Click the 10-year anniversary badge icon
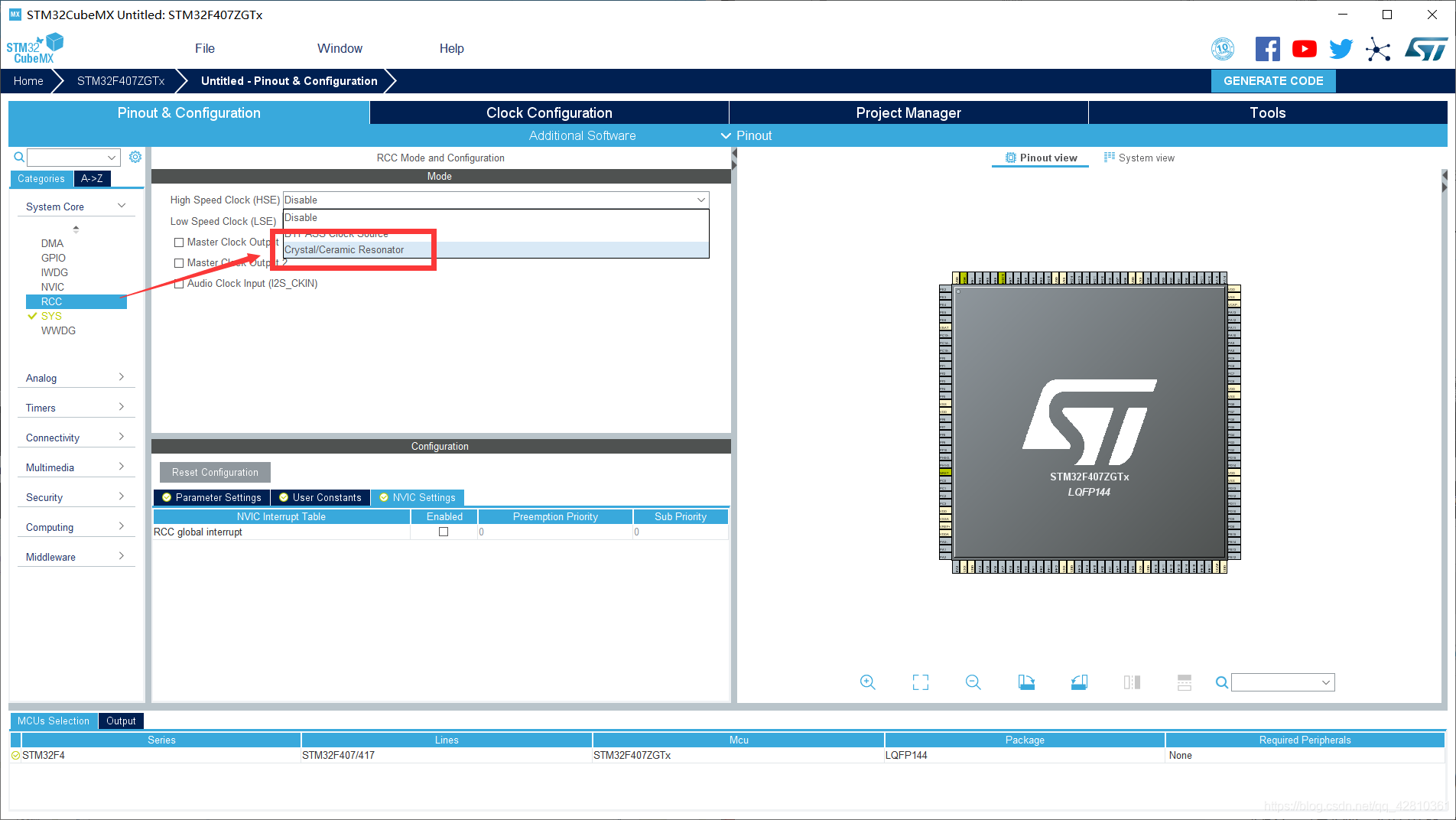The image size is (1456, 820). coord(1223,49)
